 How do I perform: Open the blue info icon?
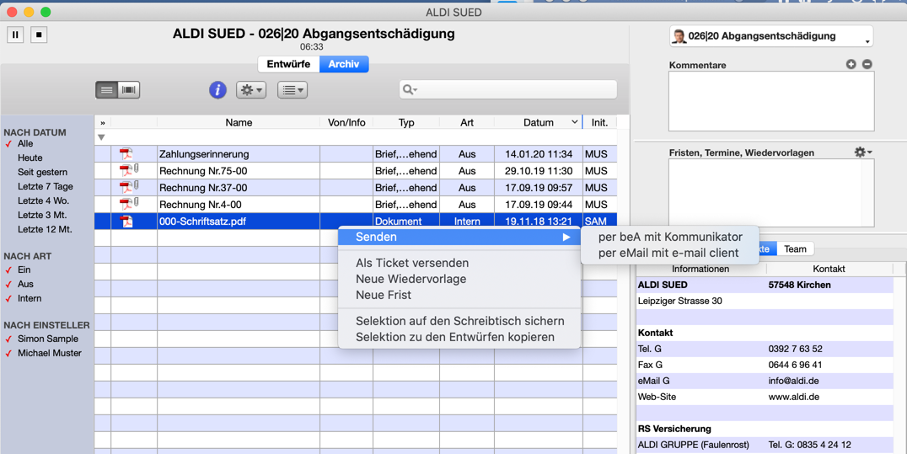[x=218, y=90]
